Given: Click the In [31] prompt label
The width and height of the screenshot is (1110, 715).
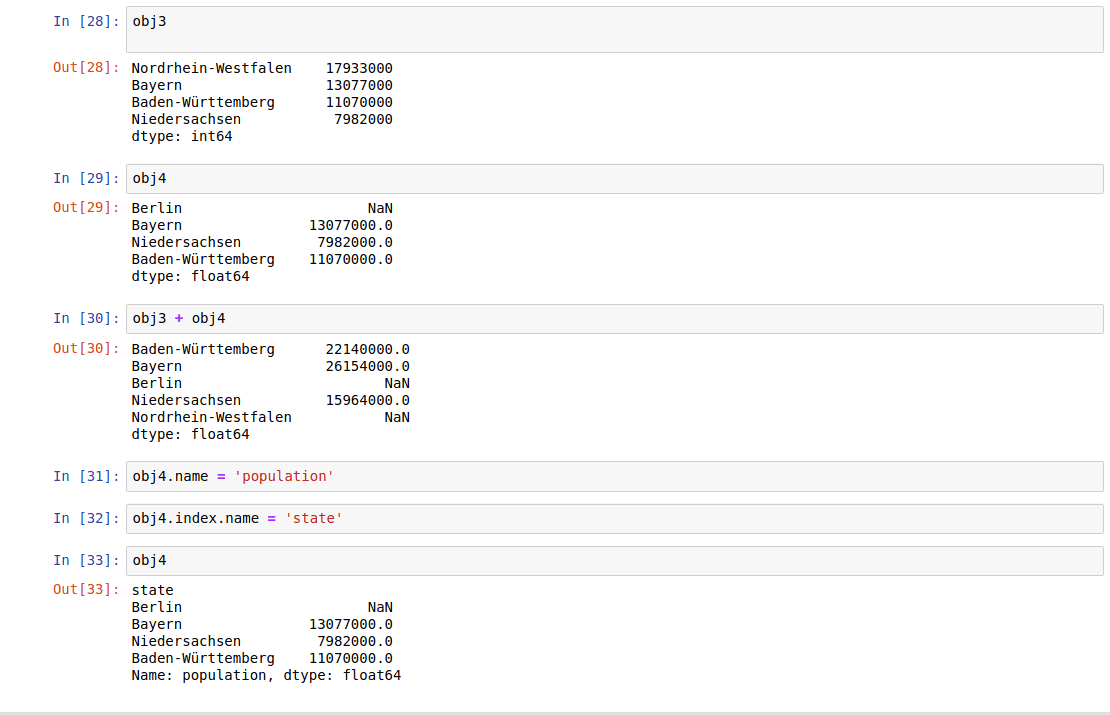Looking at the screenshot, I should click(x=86, y=476).
